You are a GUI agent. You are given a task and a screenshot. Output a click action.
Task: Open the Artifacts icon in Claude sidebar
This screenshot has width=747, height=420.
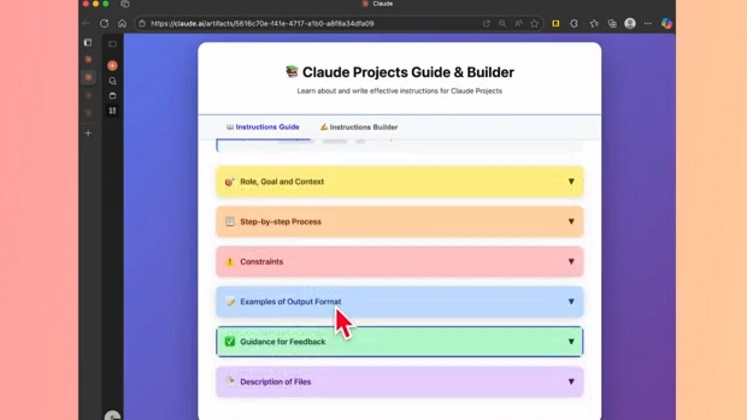click(112, 110)
